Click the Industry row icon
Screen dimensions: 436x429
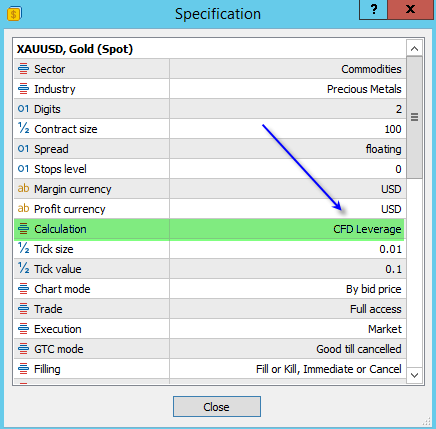tap(23, 89)
